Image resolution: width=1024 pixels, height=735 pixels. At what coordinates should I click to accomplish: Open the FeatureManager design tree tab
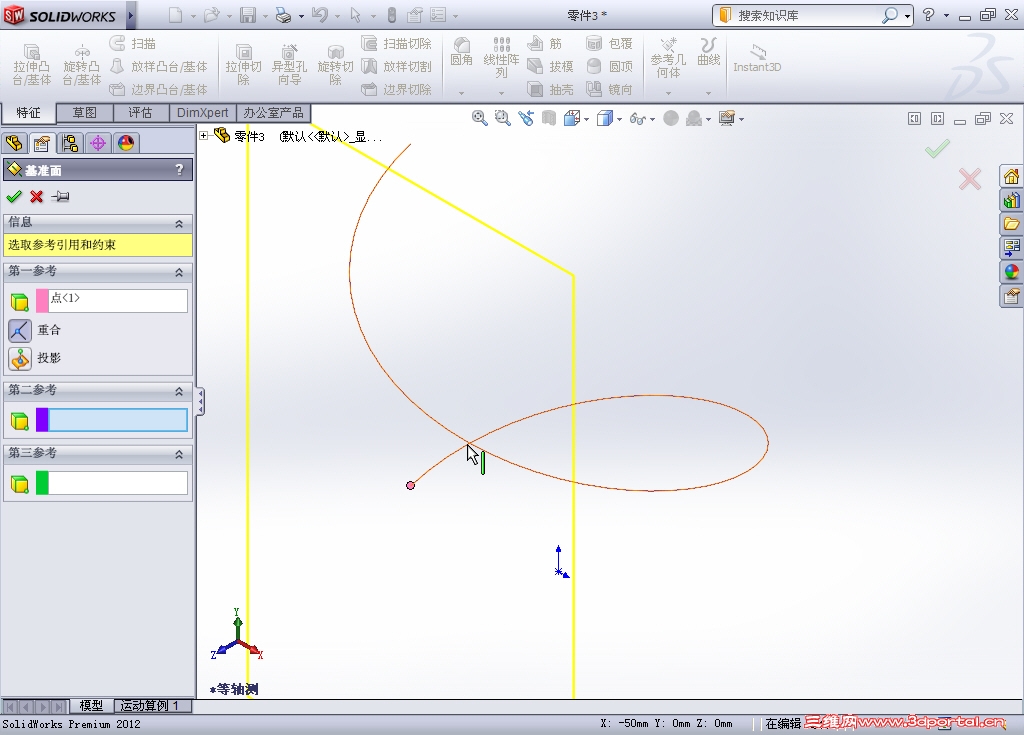pyautogui.click(x=14, y=142)
